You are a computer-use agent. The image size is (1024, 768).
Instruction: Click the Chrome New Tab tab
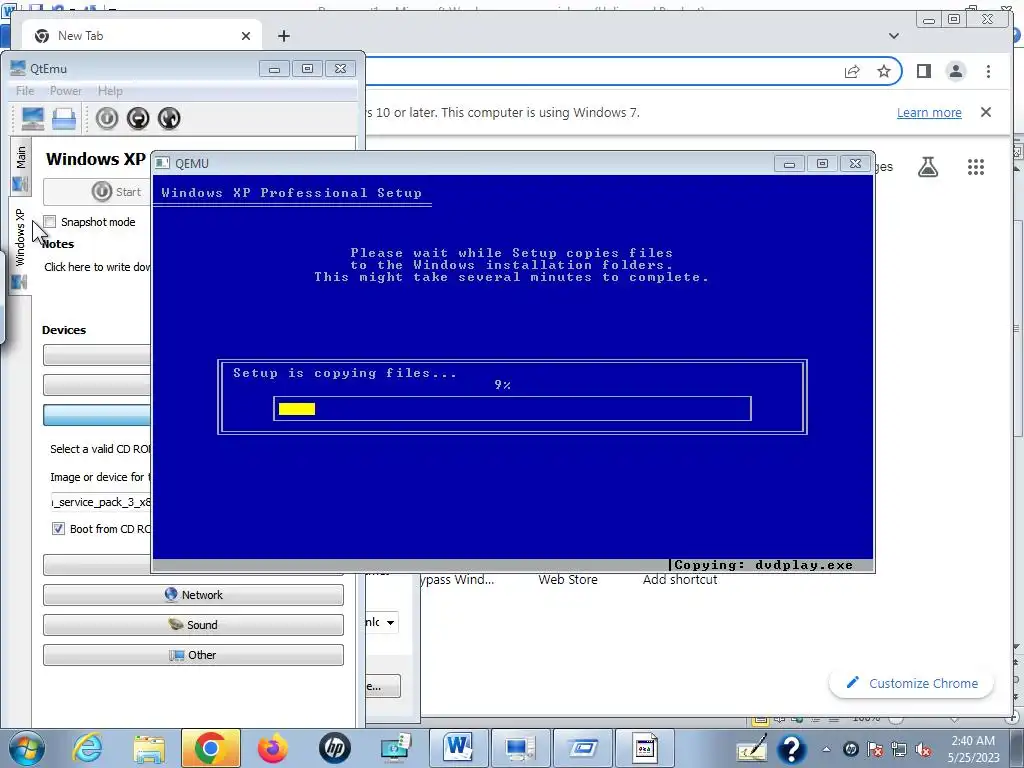tap(142, 36)
